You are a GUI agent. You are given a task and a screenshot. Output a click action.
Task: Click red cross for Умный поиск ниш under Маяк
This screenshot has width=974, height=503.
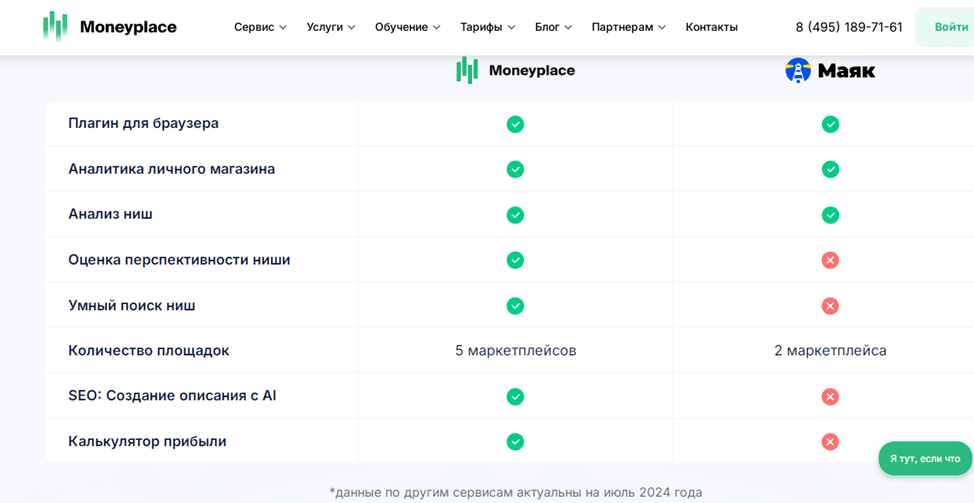click(830, 306)
